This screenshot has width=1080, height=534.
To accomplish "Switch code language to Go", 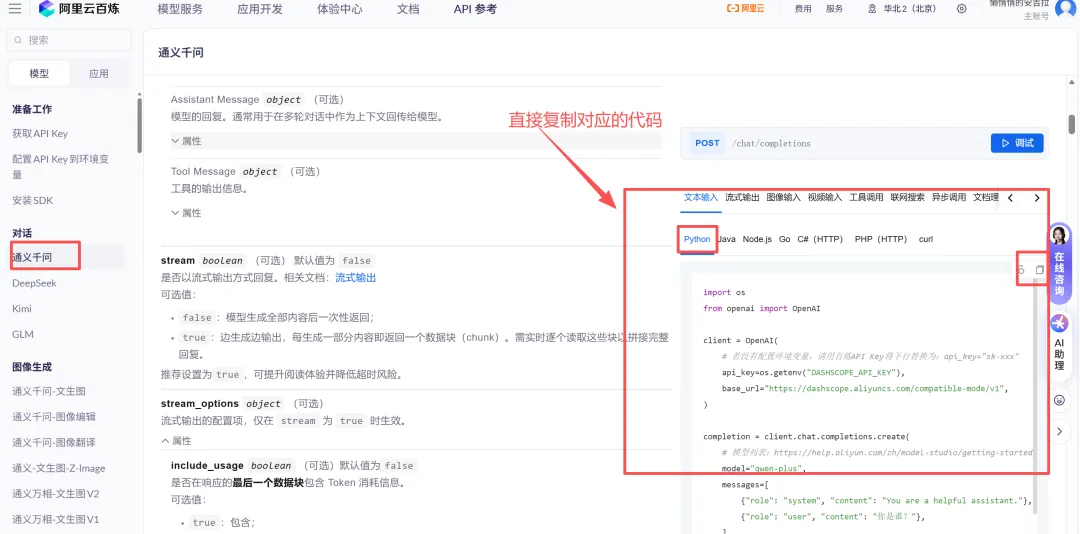I will (x=785, y=239).
